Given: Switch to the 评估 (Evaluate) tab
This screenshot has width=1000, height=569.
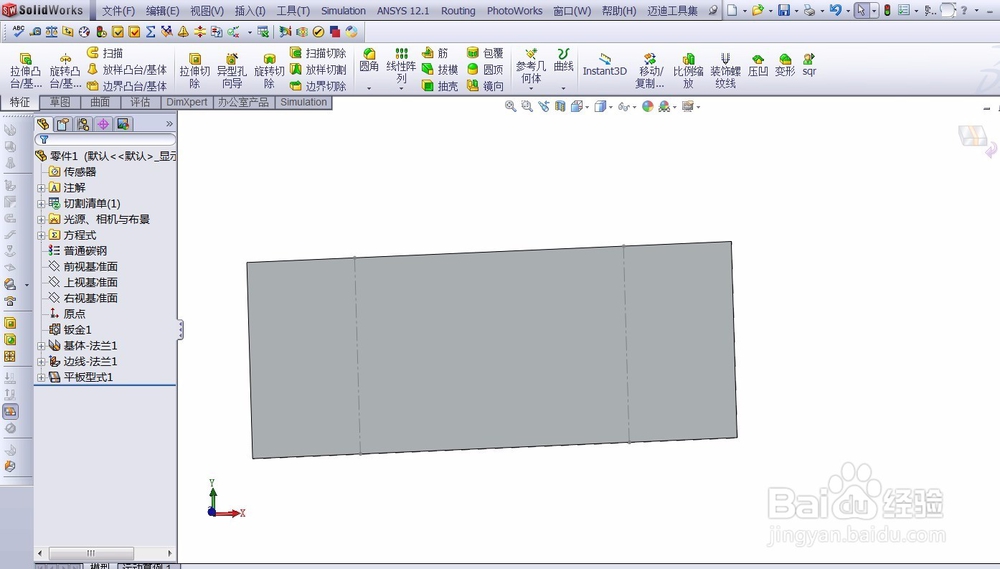Looking at the screenshot, I should 140,102.
